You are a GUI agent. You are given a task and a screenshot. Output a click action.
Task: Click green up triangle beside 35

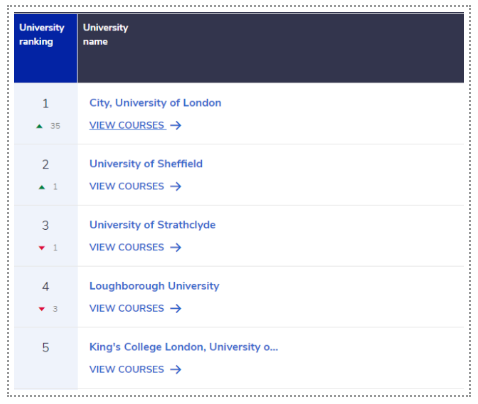(x=39, y=126)
